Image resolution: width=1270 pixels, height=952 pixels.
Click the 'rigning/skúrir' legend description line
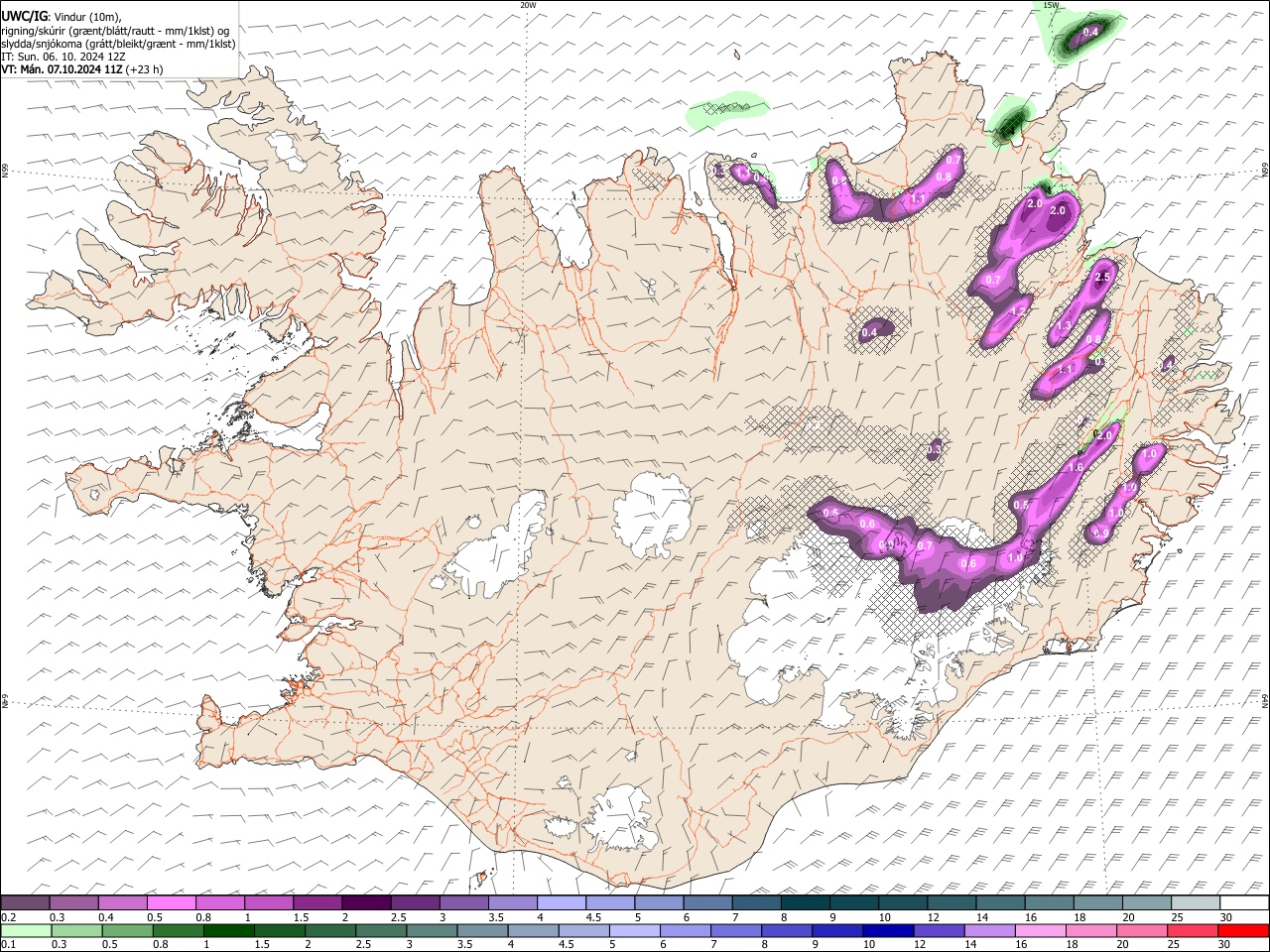115,31
